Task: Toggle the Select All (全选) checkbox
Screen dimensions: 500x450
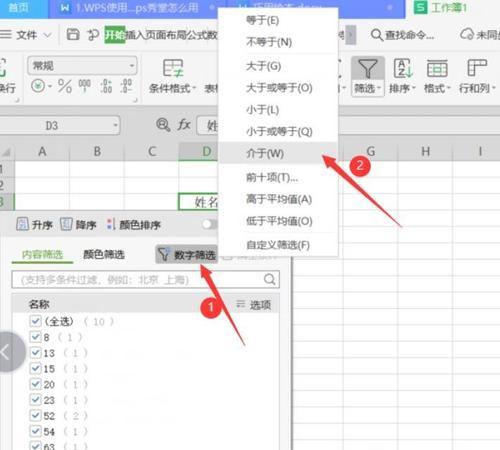Action: click(35, 321)
